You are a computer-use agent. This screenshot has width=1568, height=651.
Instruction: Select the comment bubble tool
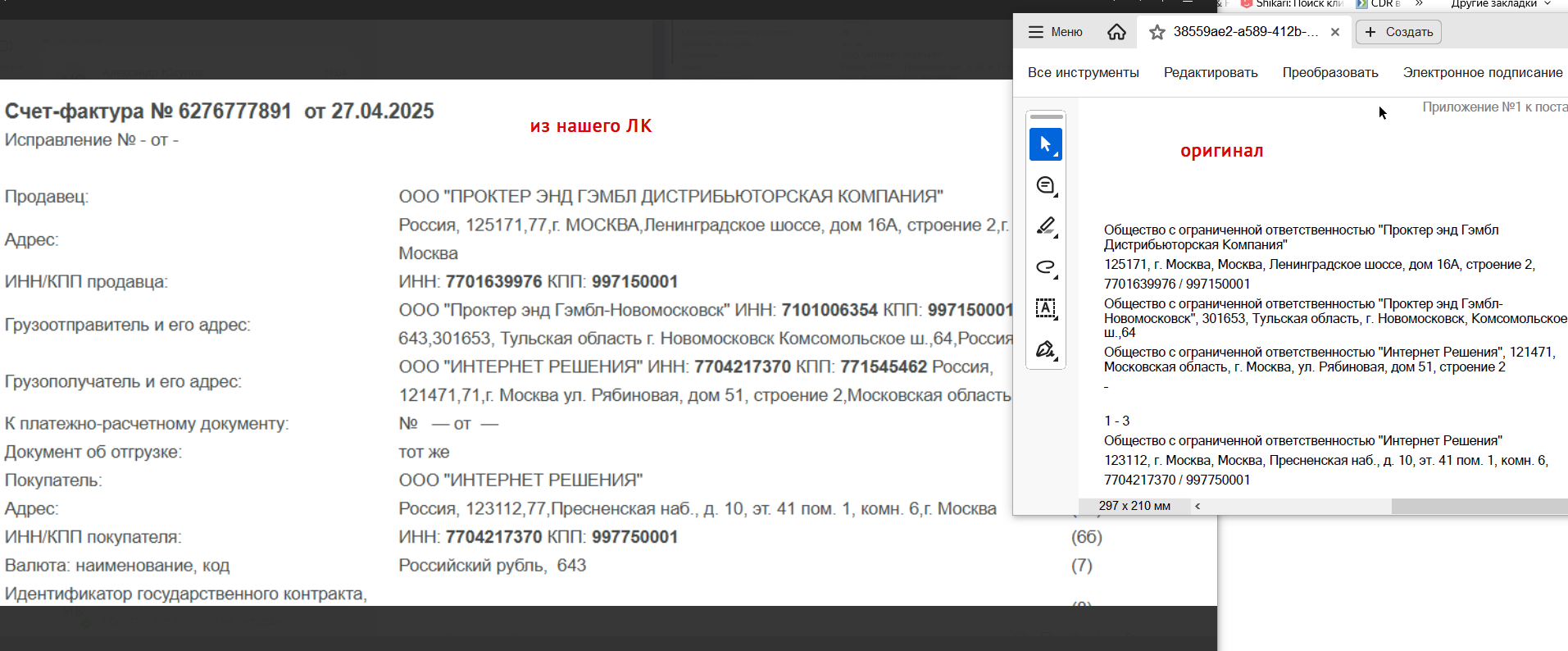(1045, 185)
